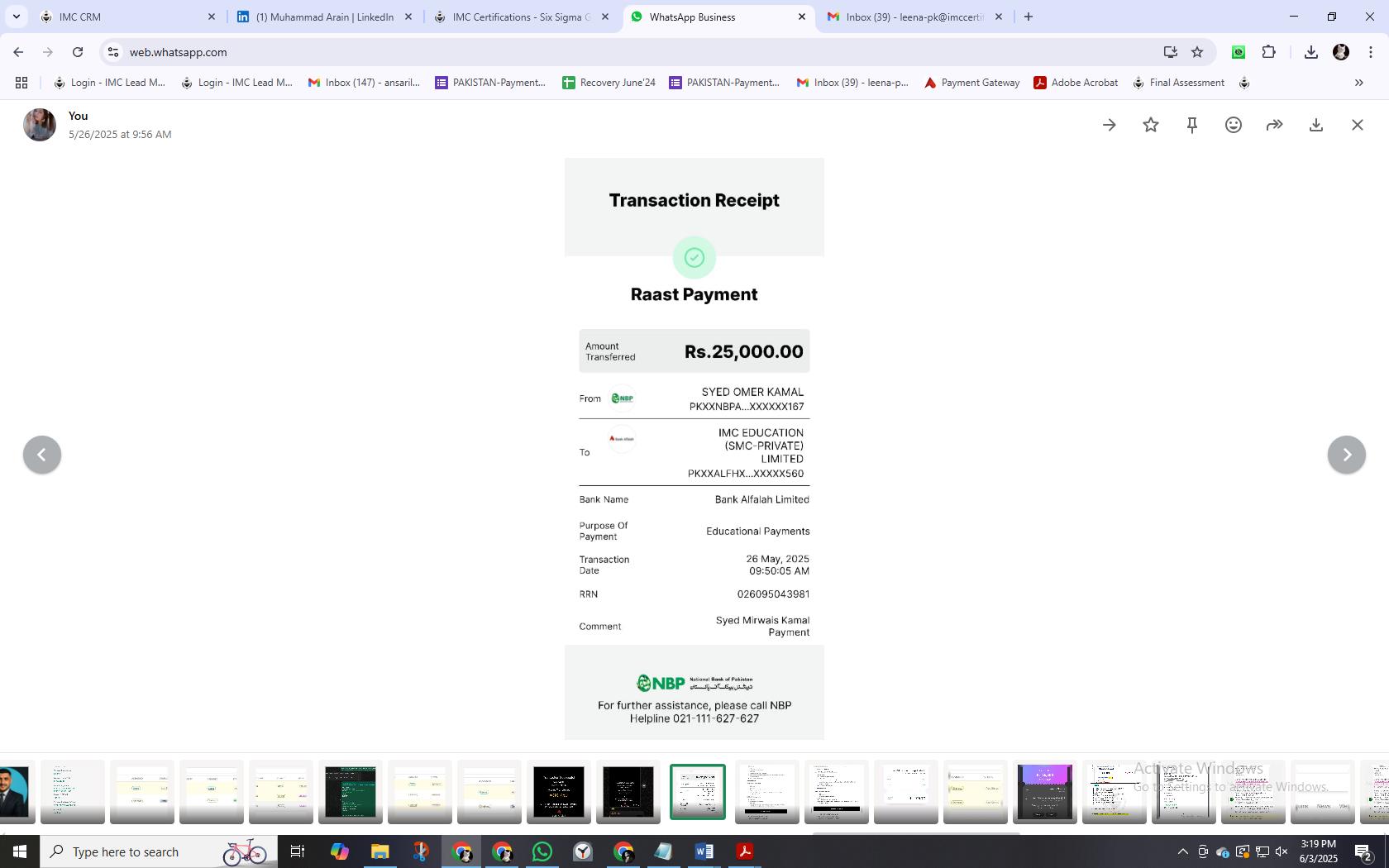
Task: Close the WhatsApp media viewer
Action: pyautogui.click(x=1358, y=125)
